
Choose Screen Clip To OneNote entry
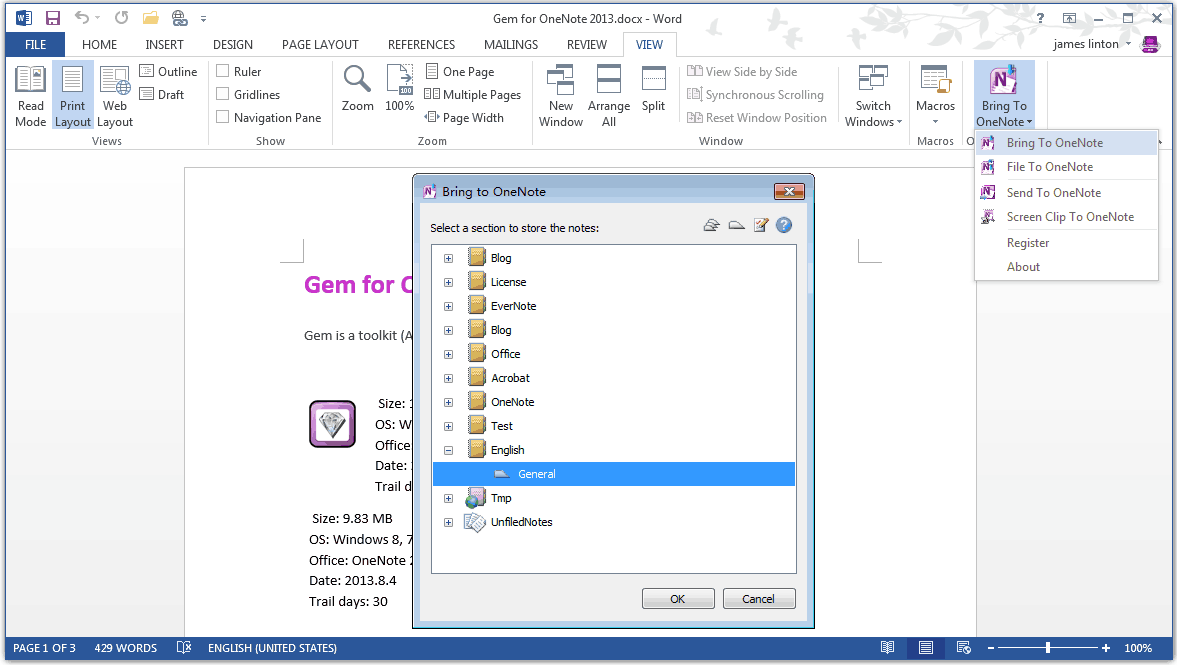(1066, 217)
